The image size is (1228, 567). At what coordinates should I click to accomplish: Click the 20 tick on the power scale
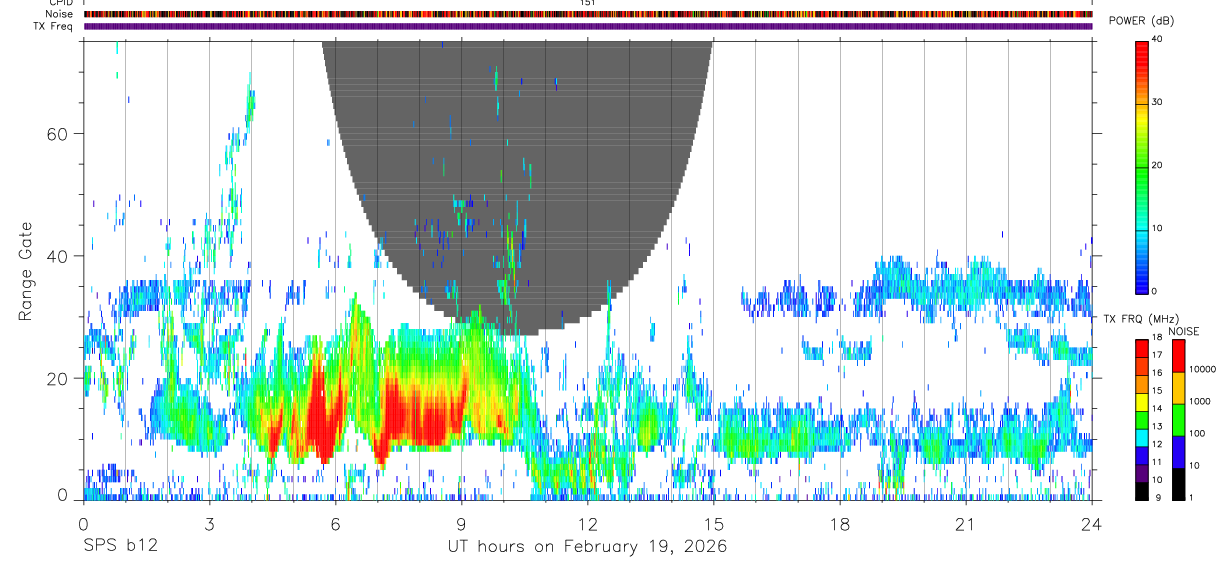1157,165
